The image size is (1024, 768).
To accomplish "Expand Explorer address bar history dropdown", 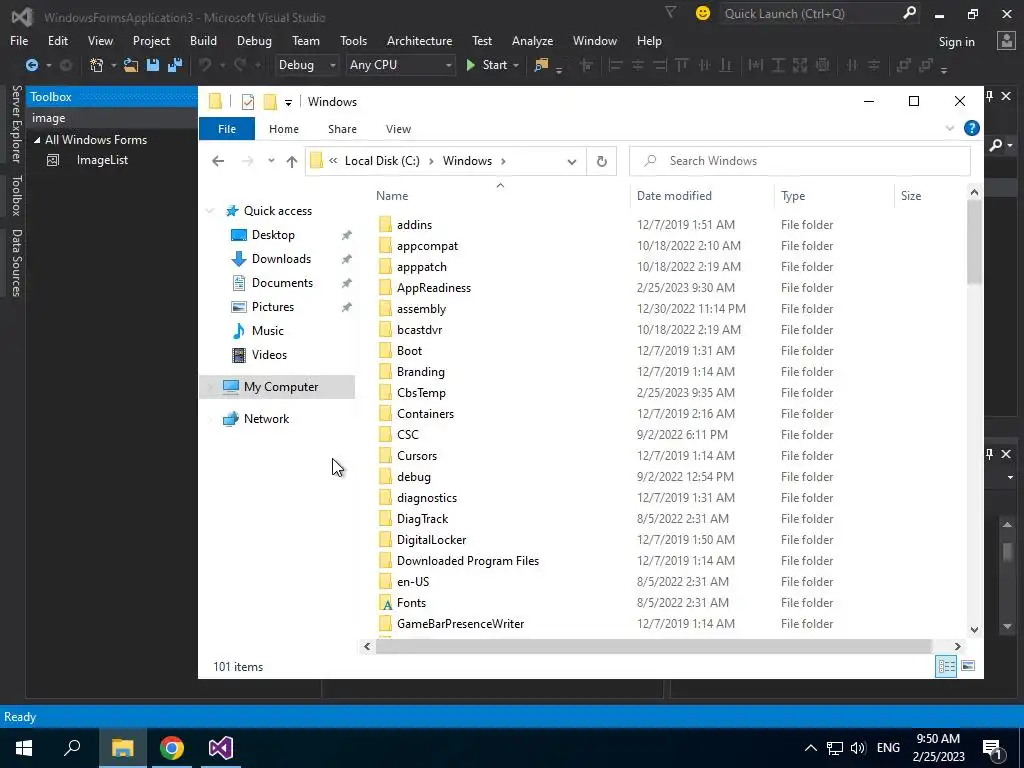I will pos(571,161).
